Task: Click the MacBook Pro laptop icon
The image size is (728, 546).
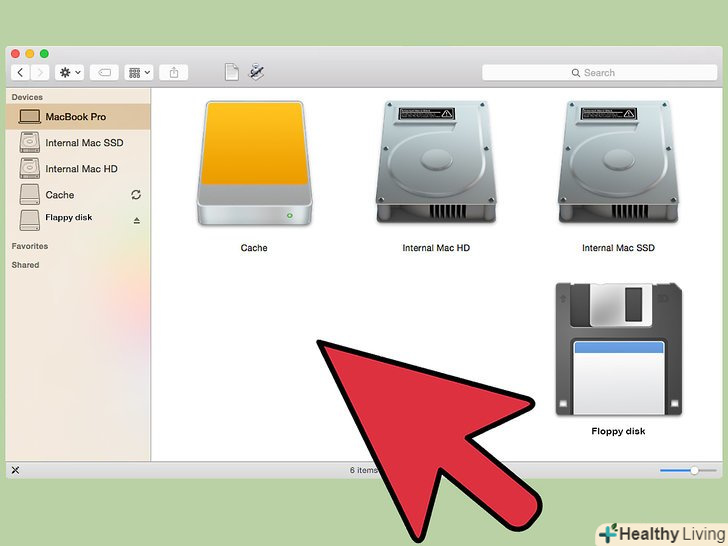Action: coord(29,117)
